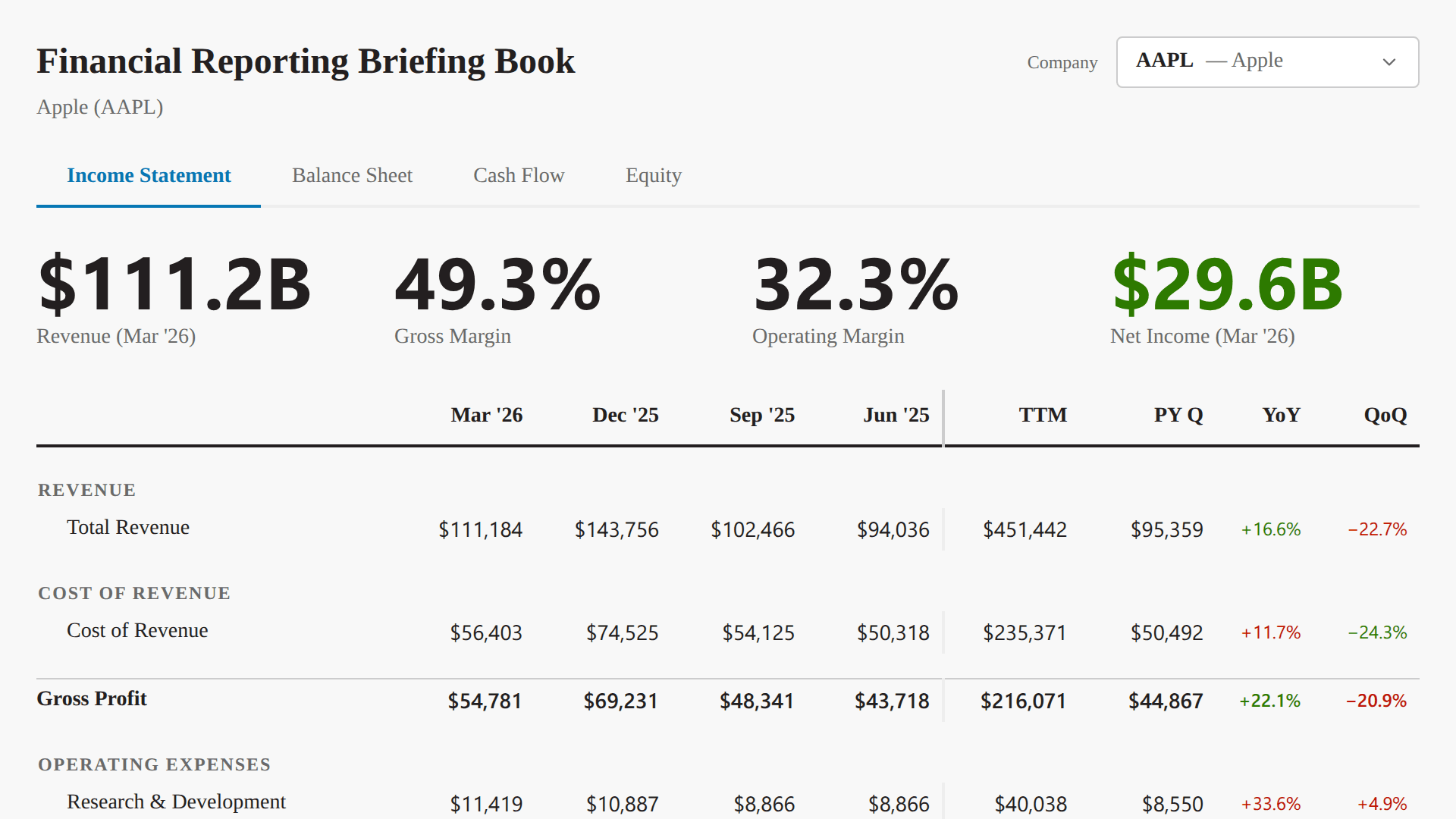Click Research & Development Mar '26 value $11,419
Screen dimensions: 1456x819
486,804
